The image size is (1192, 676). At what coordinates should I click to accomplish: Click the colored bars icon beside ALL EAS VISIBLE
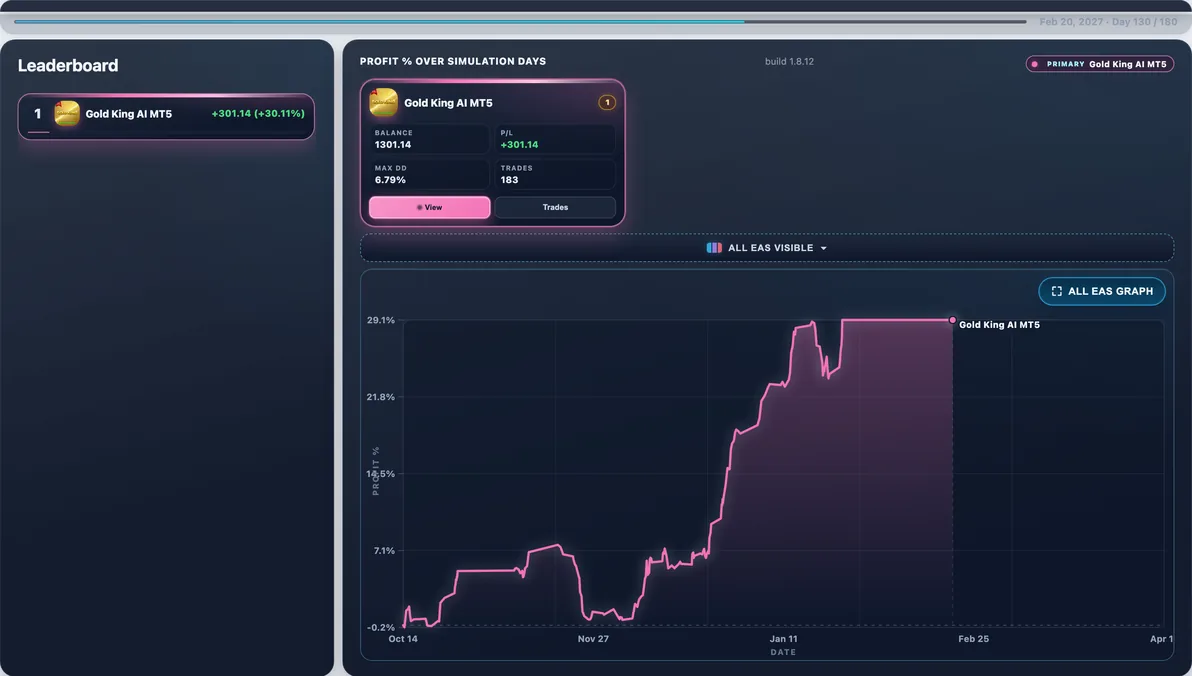[714, 248]
